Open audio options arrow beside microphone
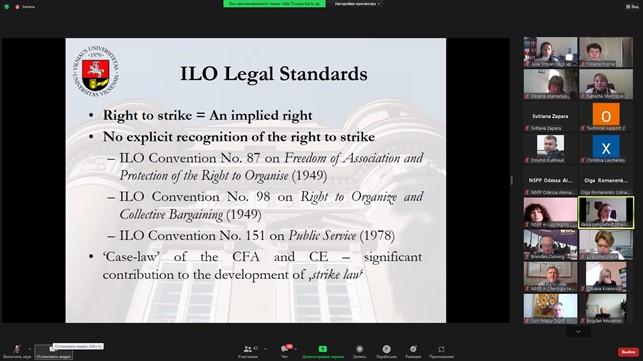Screen dimensions: 643x361 30,349
